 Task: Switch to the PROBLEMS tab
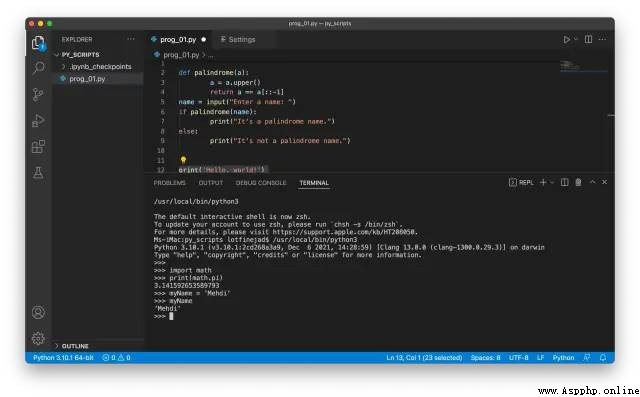tap(169, 183)
